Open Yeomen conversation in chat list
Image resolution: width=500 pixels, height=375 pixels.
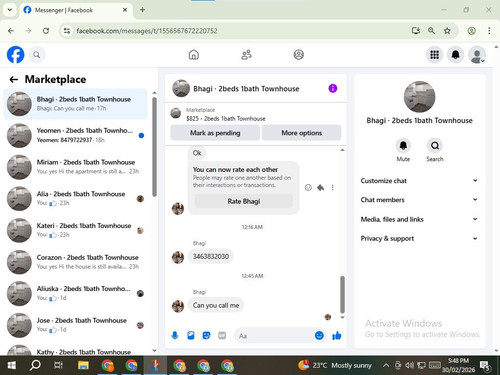tap(75, 135)
